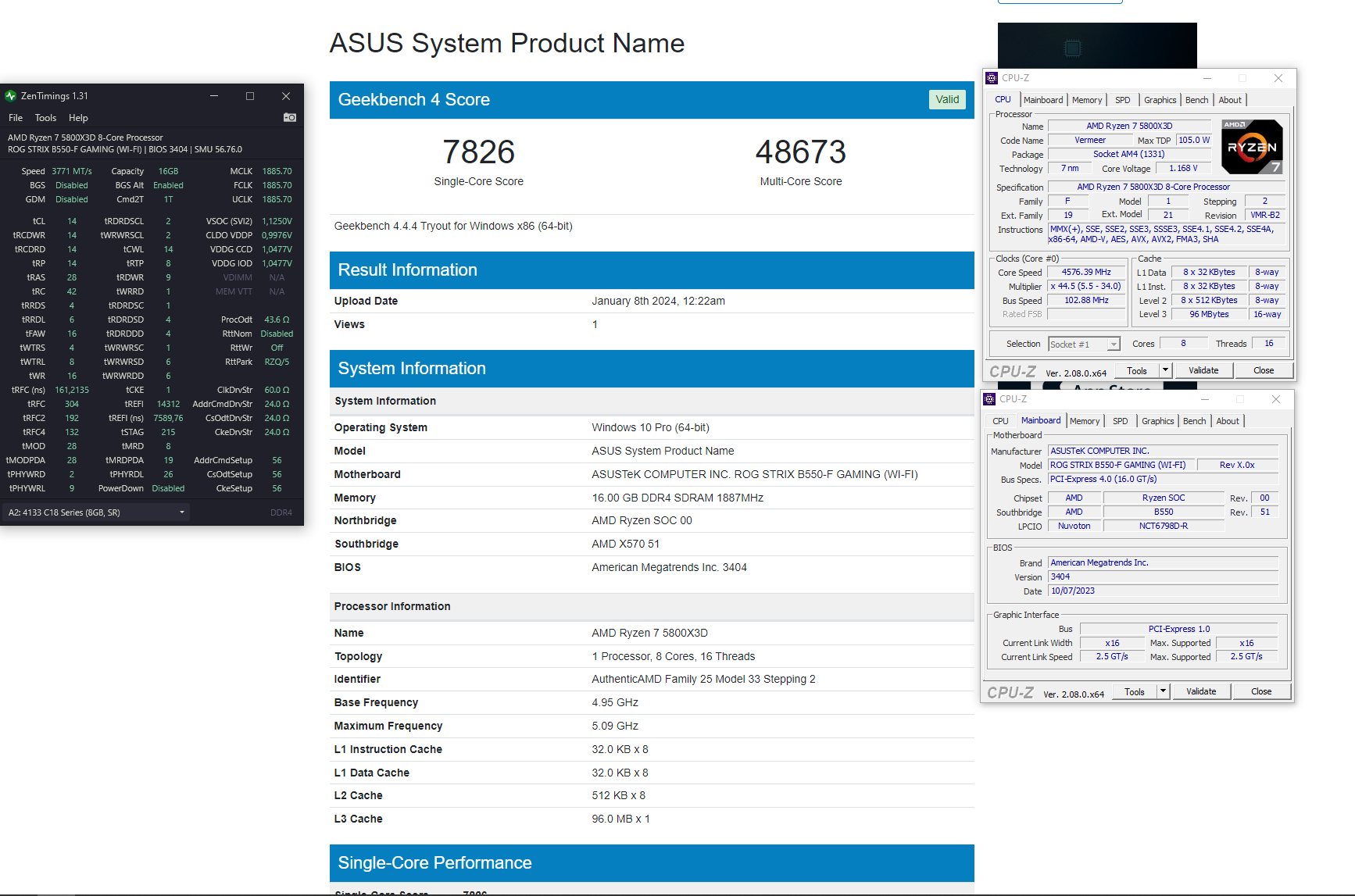This screenshot has height=896, width=1355.
Task: Click tRFC (ns) 161,2135 value in ZenTimings
Action: point(72,390)
